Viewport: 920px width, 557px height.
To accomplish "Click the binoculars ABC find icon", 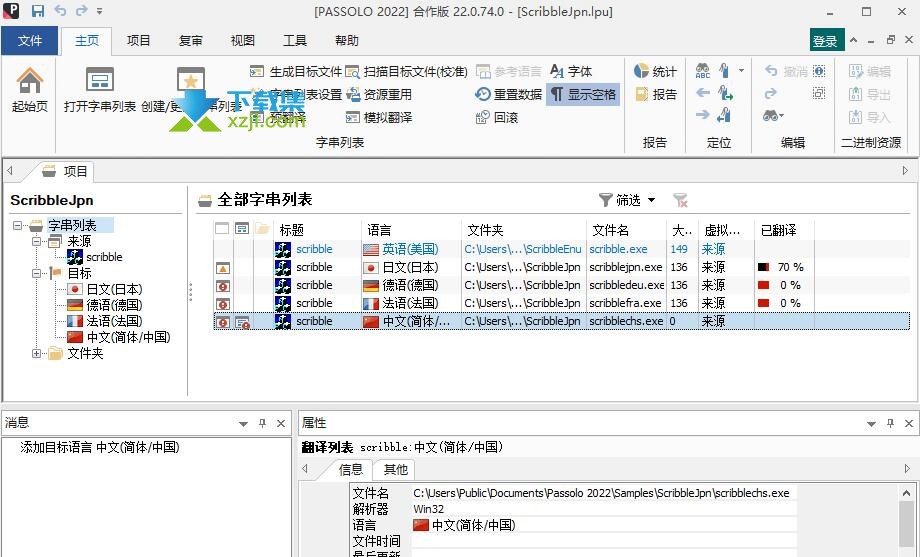I will 702,71.
